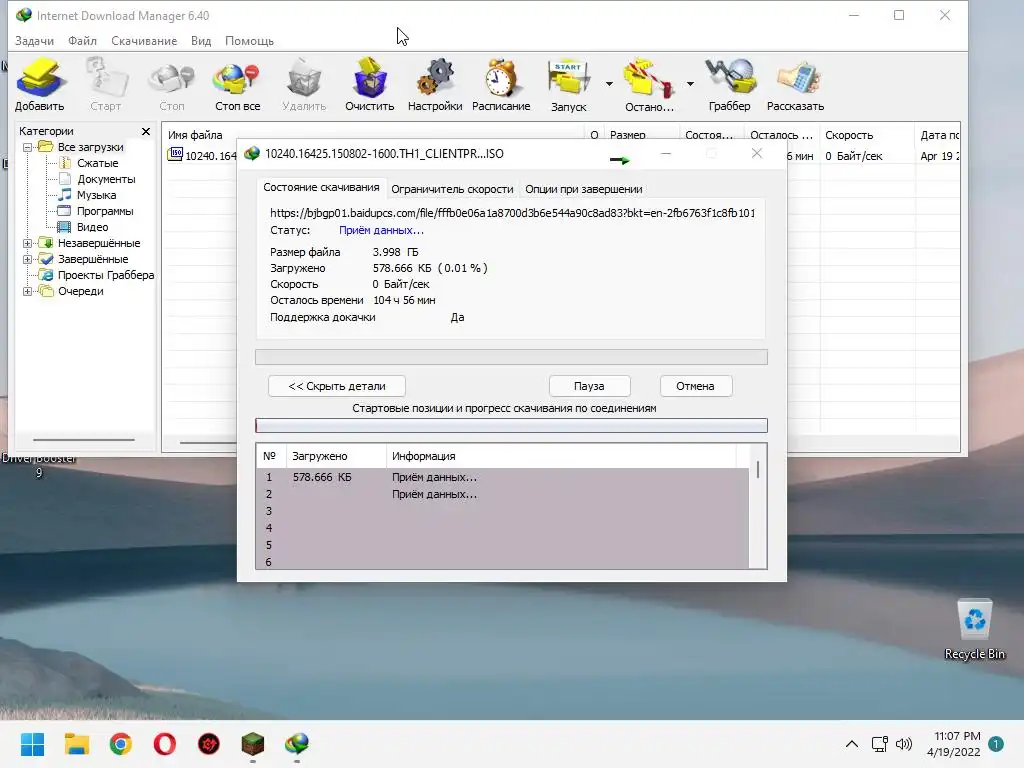1024x768 pixels.
Task: Click the Скорость column header
Action: pyautogui.click(x=866, y=135)
